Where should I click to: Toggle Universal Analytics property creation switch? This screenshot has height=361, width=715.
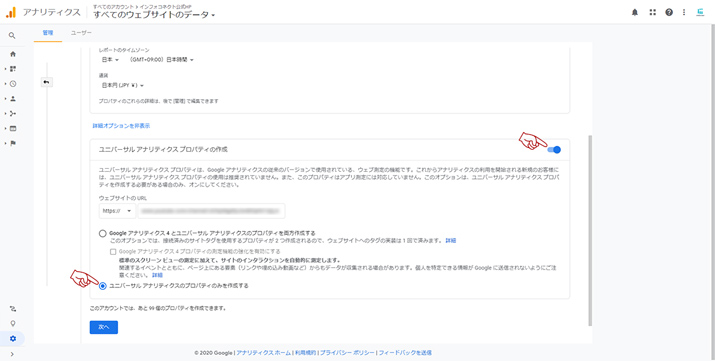click(554, 150)
